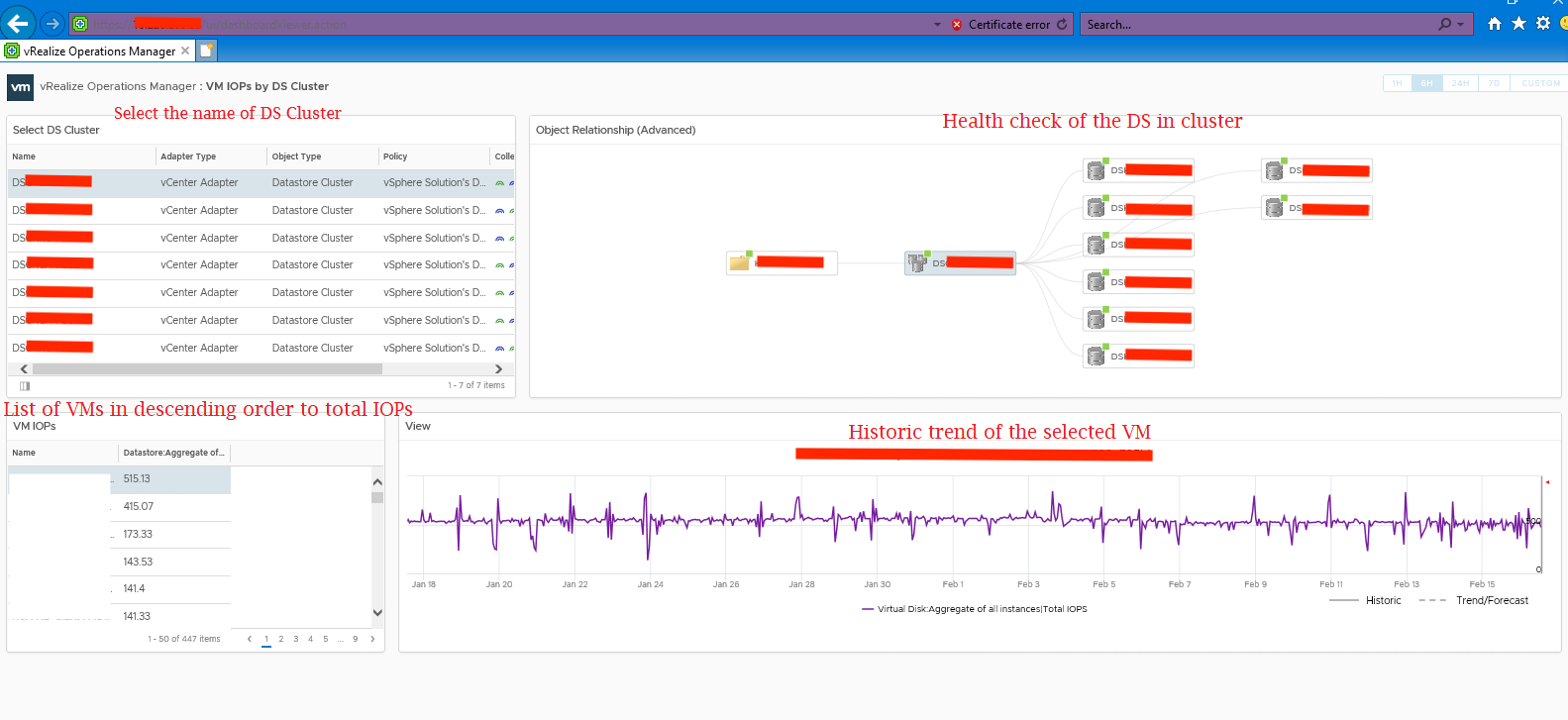
Task: Set the time range to 7D
Action: [1494, 84]
